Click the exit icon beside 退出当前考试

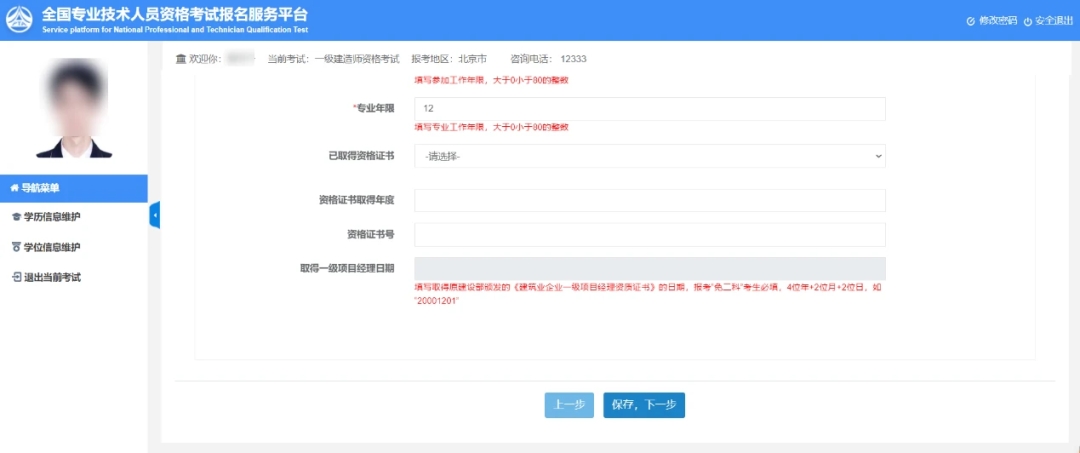click(15, 277)
